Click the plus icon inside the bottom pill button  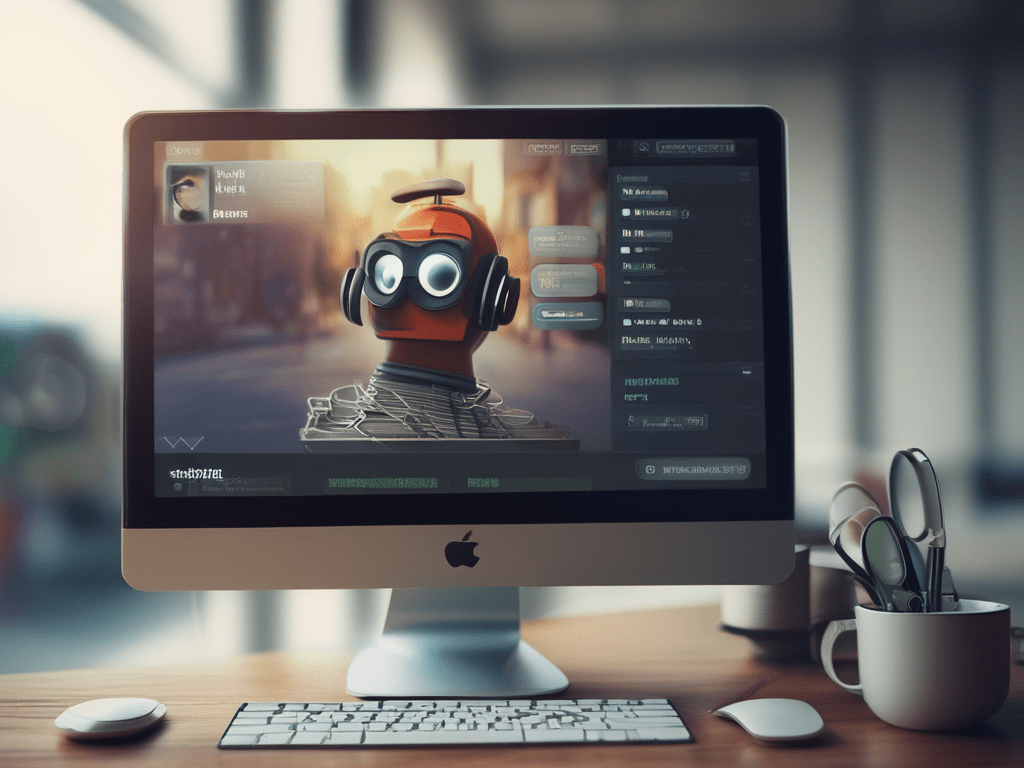[x=650, y=468]
